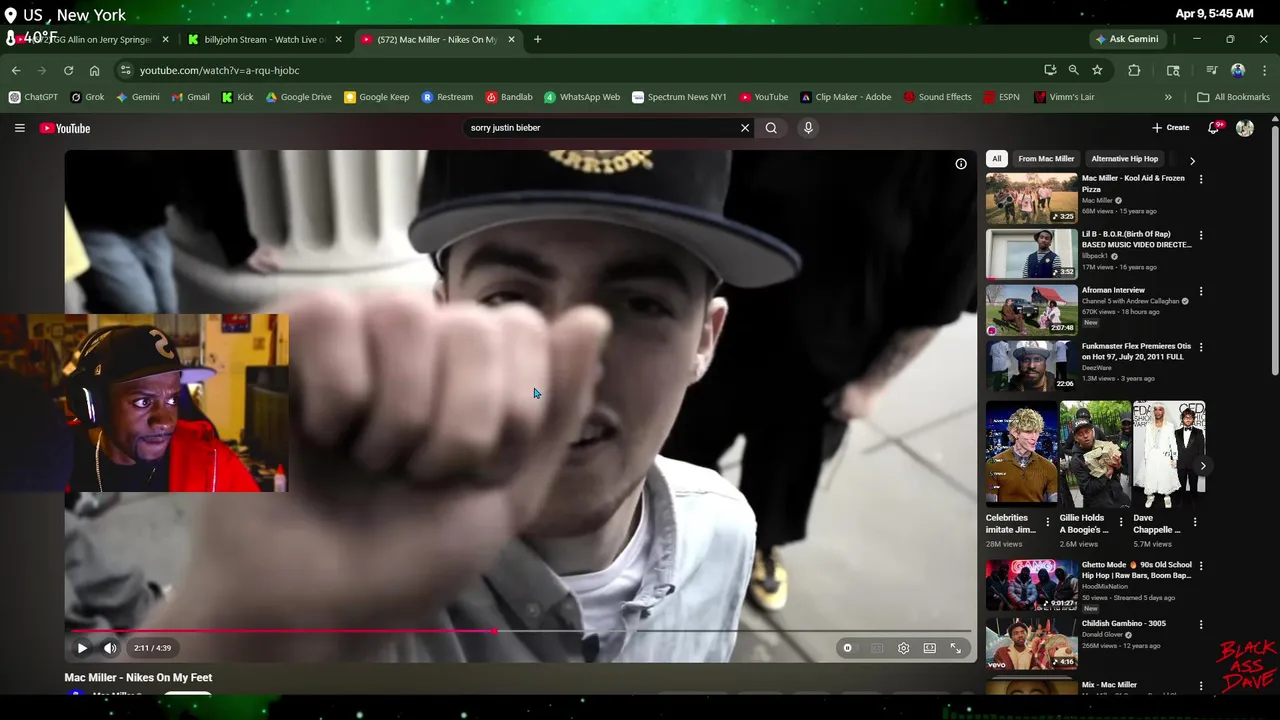Screen dimensions: 1280x720
Task: Open Kick bookmark
Action: (238, 97)
